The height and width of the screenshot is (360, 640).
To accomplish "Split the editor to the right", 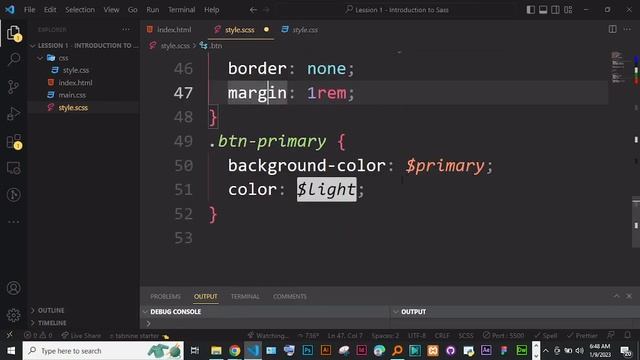I will pyautogui.click(x=612, y=29).
